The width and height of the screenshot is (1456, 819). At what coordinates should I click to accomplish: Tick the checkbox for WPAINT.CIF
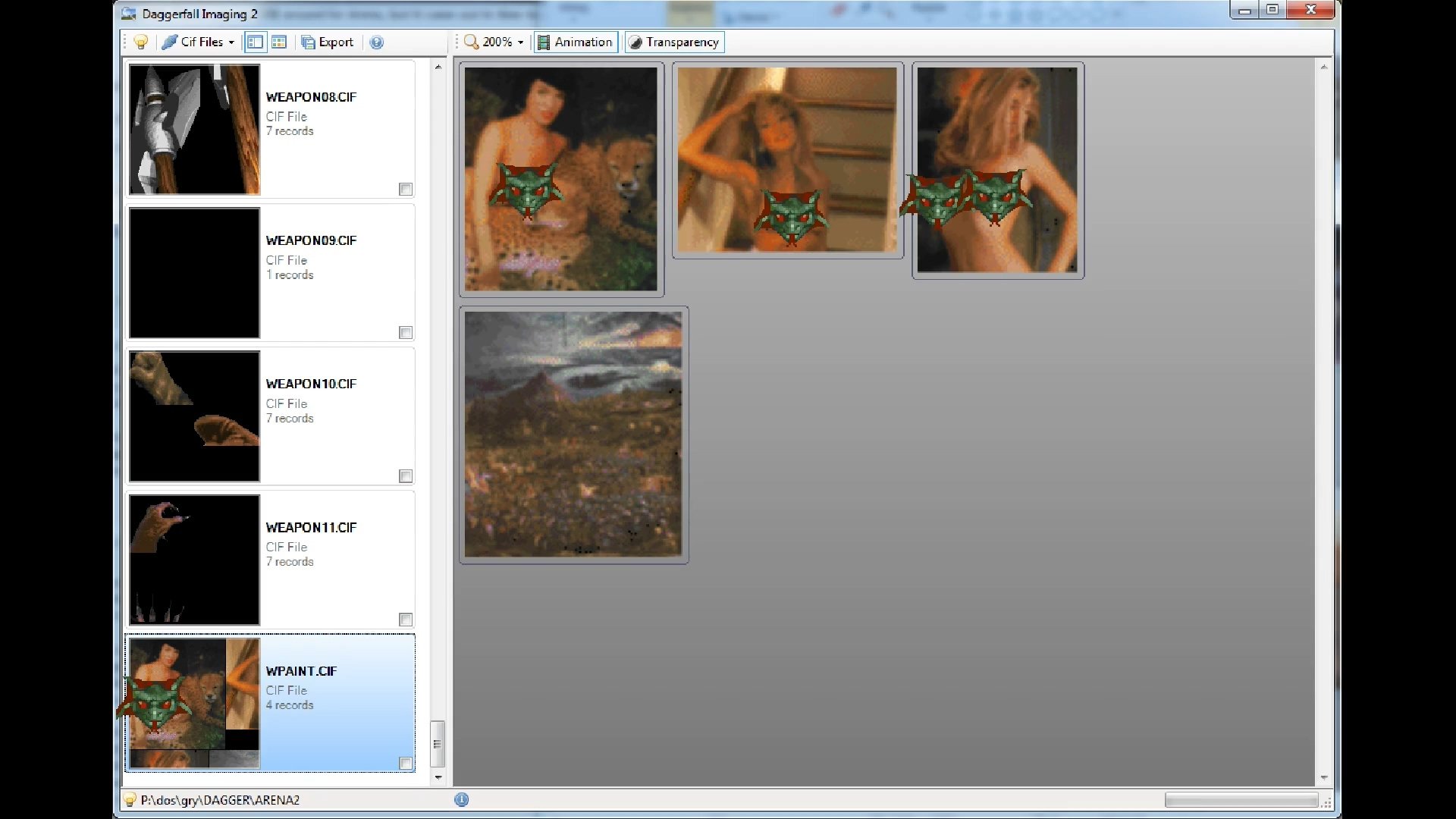pyautogui.click(x=406, y=763)
